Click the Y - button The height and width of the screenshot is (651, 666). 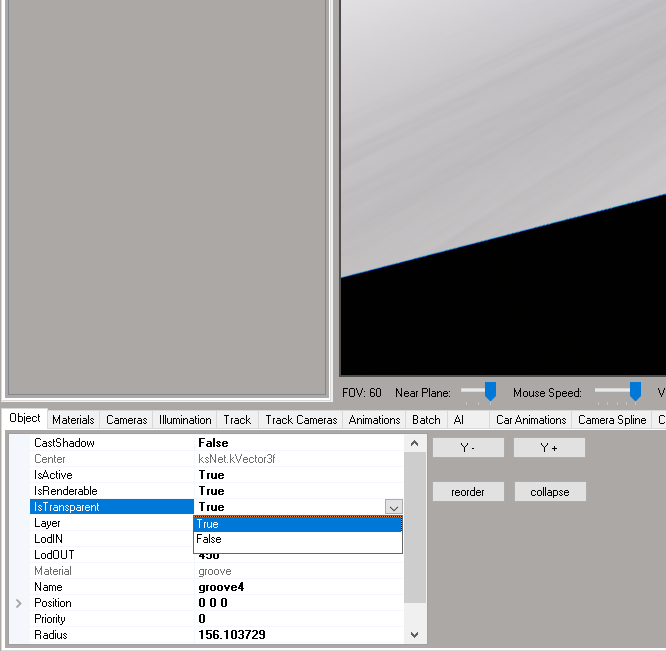[468, 448]
